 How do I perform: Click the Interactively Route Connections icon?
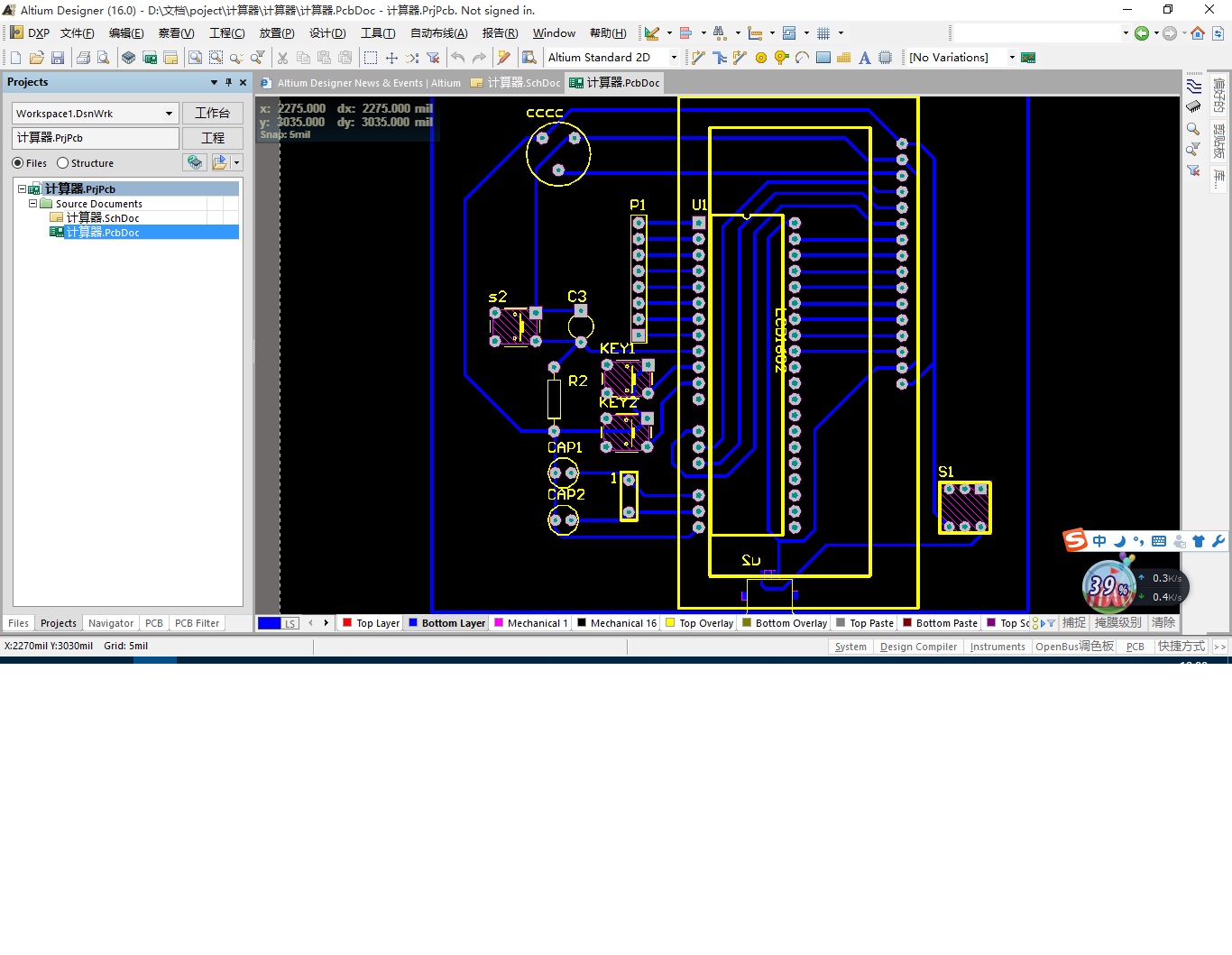tap(698, 58)
